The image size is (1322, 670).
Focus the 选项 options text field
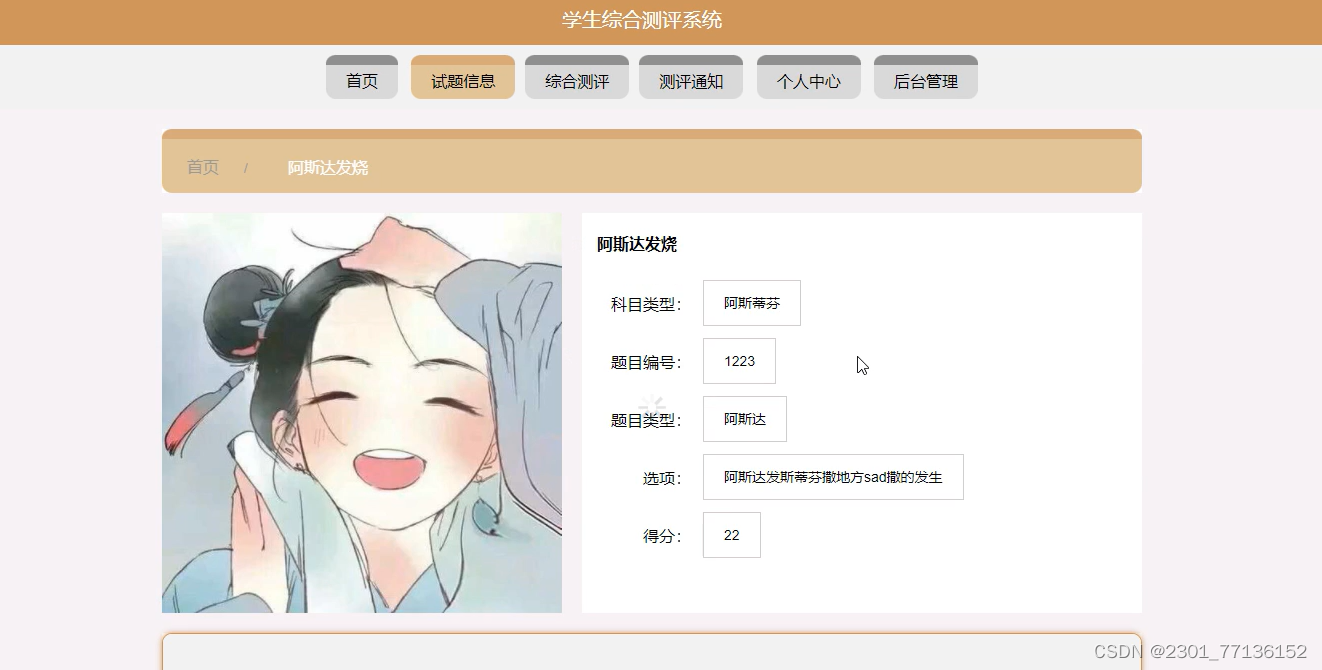click(833, 477)
